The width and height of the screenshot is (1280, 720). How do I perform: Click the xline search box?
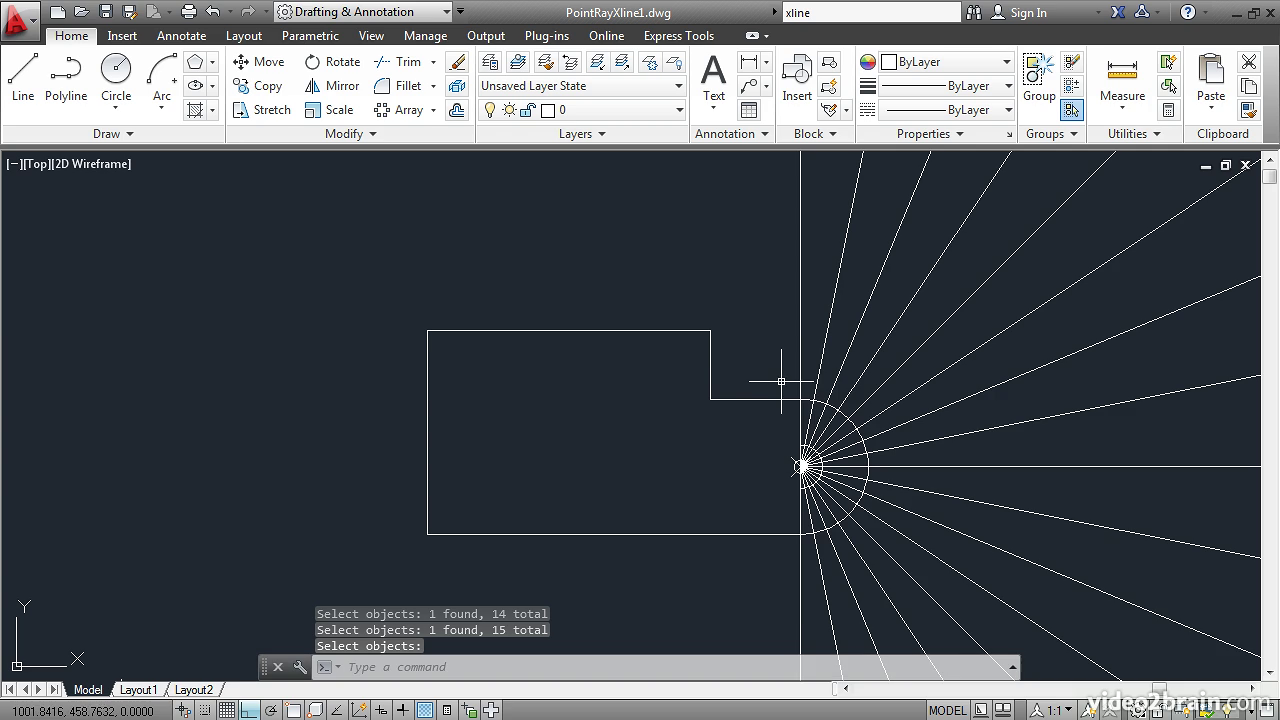pyautogui.click(x=871, y=12)
